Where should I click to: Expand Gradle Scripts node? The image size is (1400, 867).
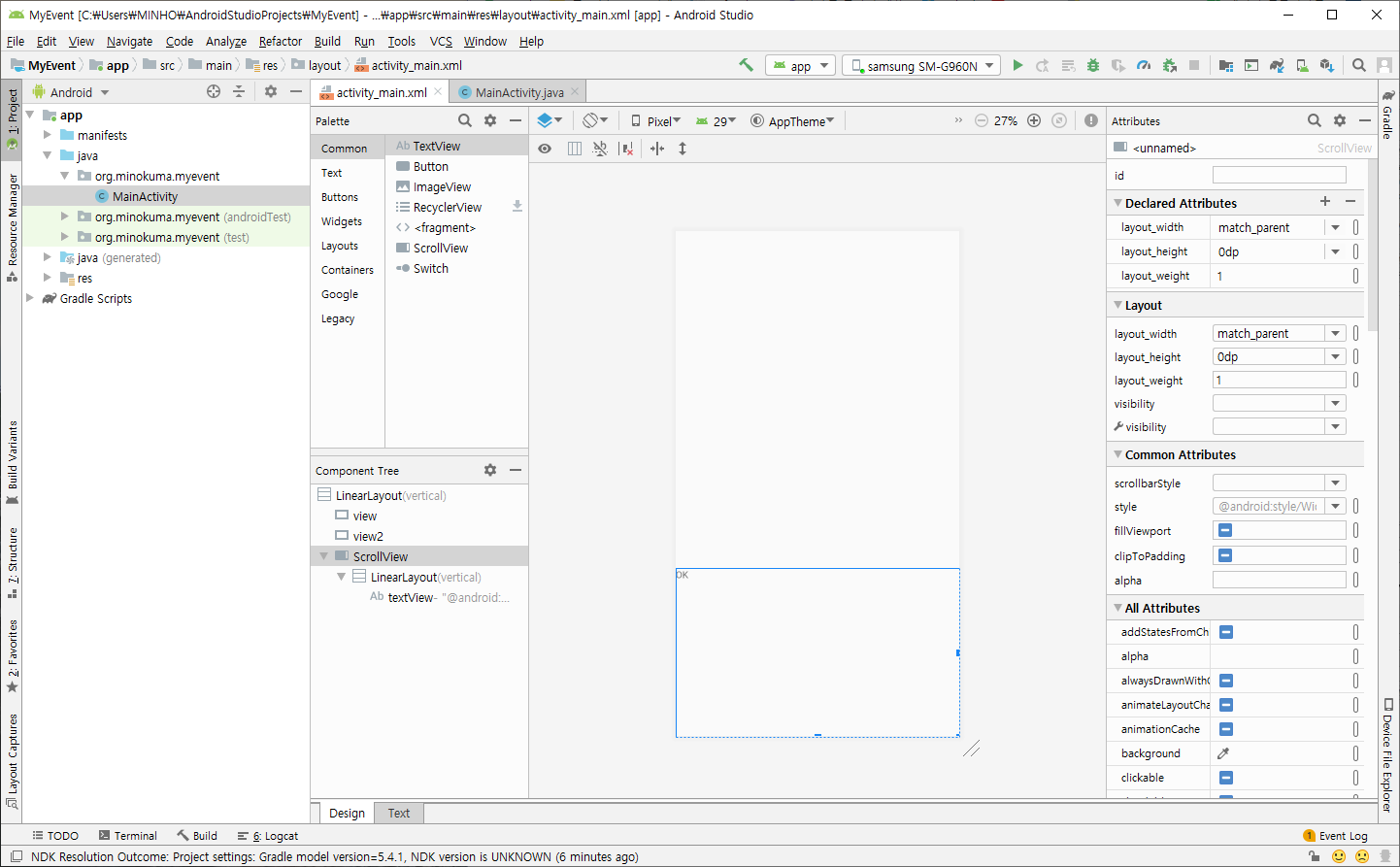coord(30,298)
